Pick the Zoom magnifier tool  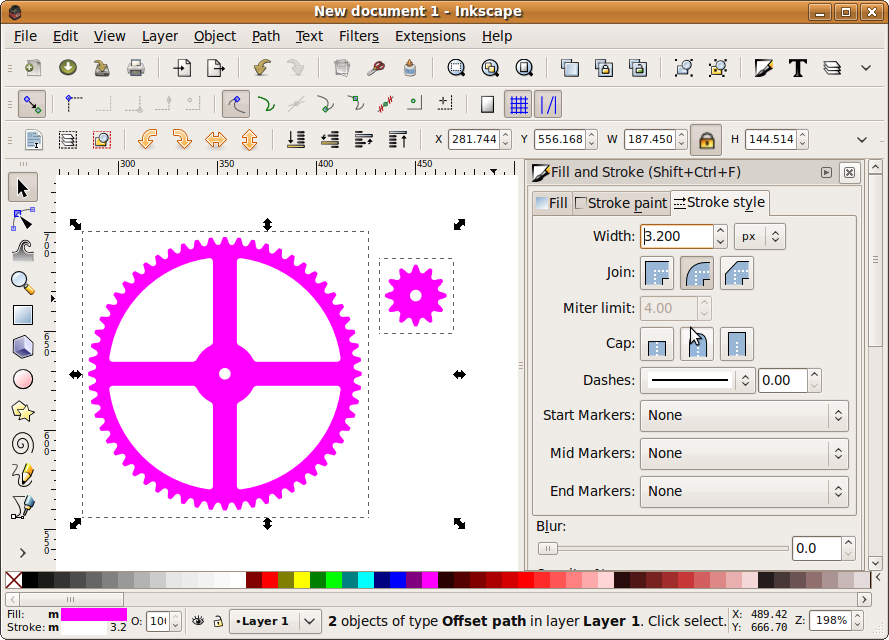coord(23,283)
